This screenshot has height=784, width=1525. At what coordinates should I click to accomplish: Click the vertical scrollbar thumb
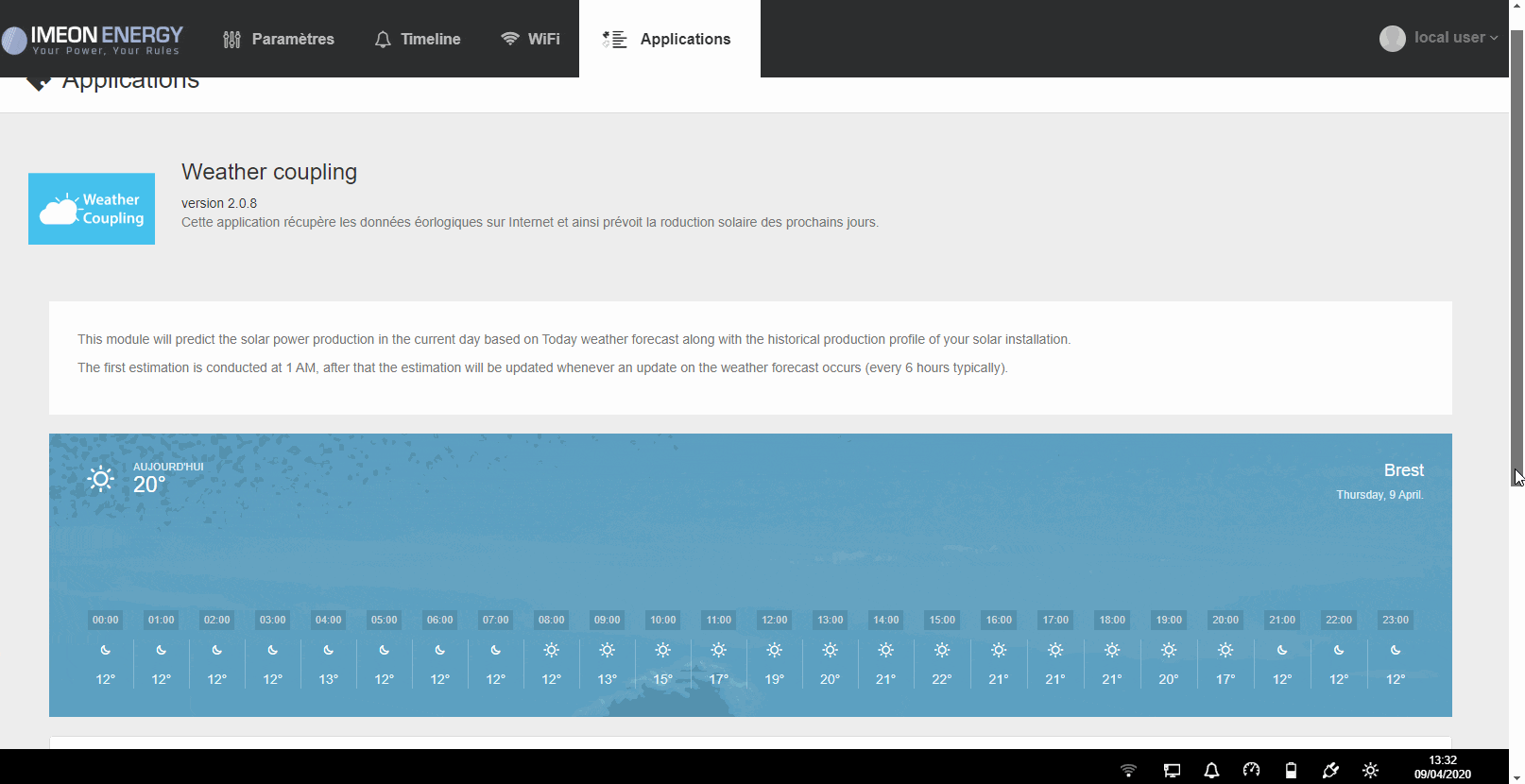click(1516, 259)
